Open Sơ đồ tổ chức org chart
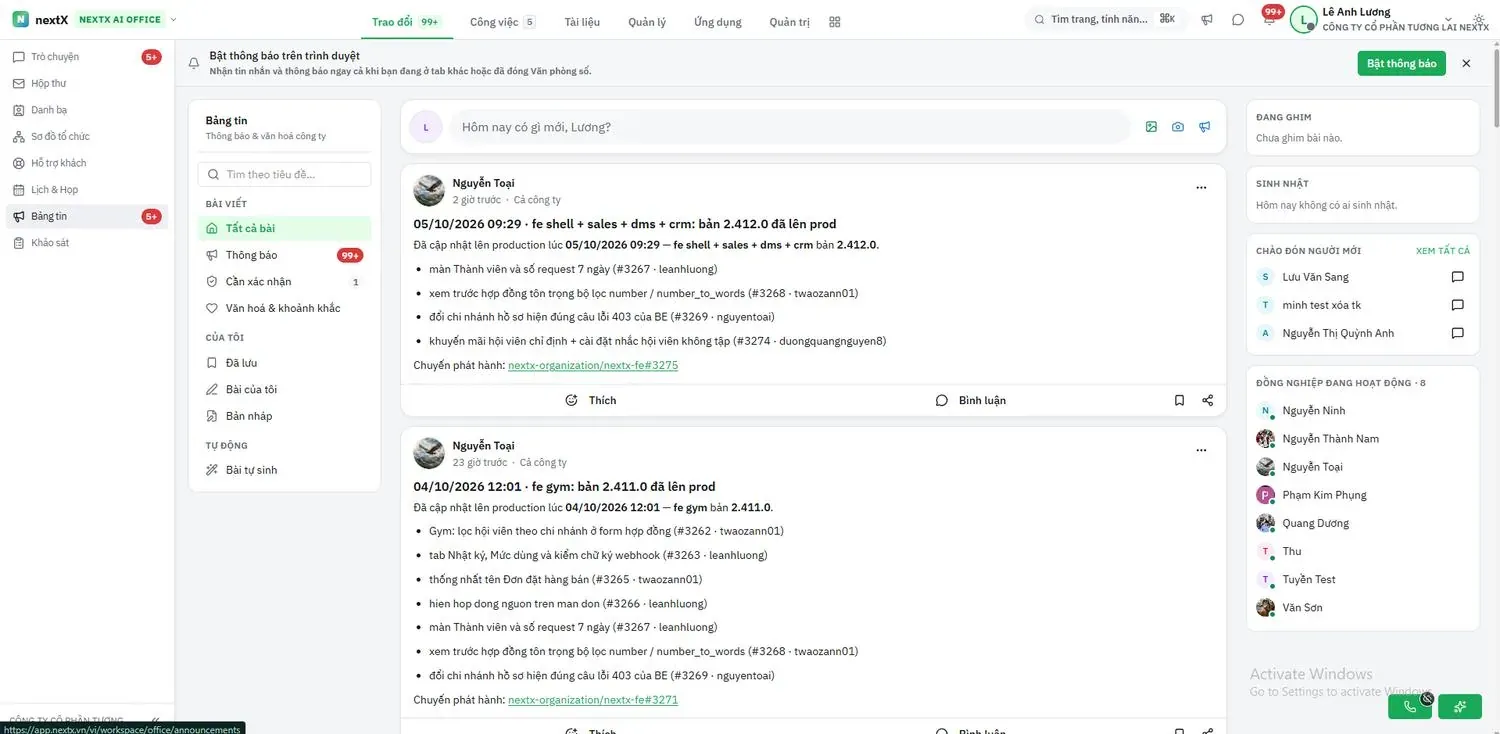This screenshot has width=1500, height=734. [x=86, y=137]
